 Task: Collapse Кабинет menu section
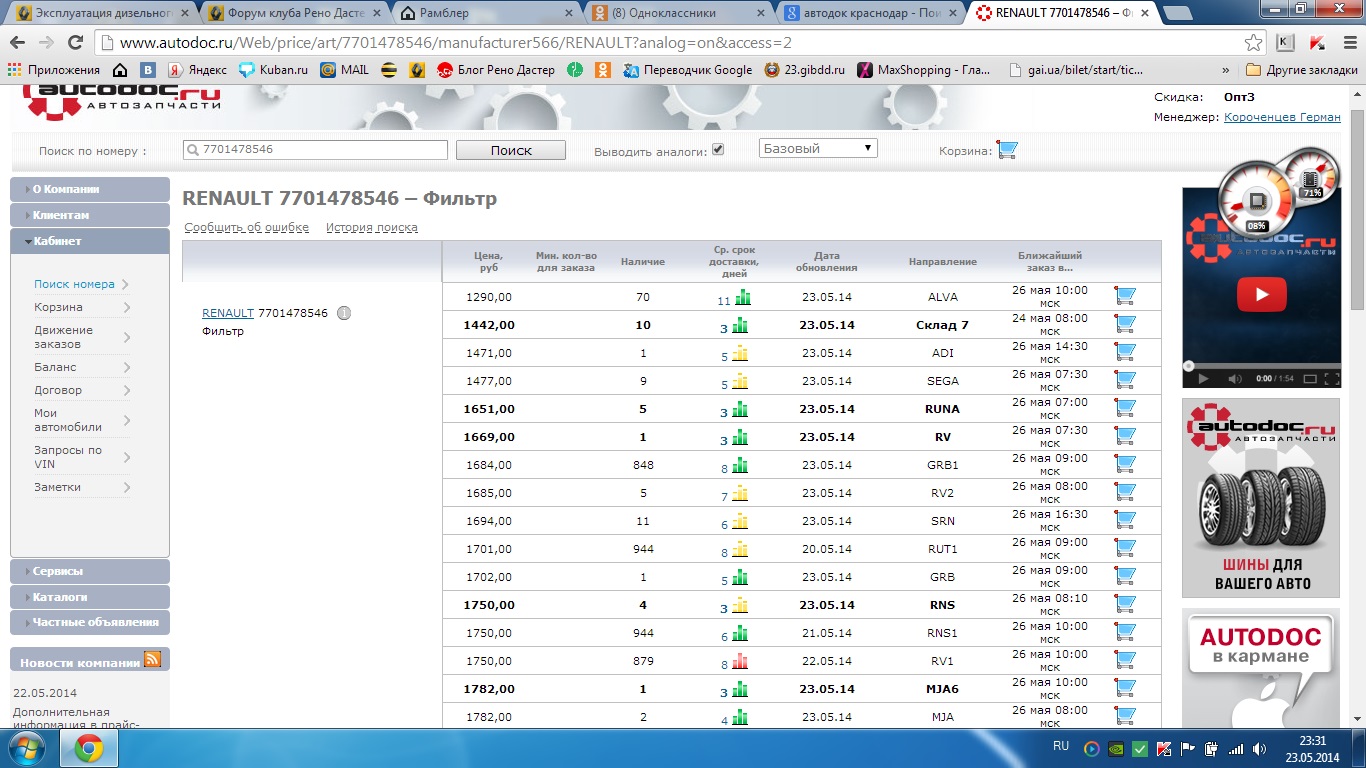coord(90,241)
